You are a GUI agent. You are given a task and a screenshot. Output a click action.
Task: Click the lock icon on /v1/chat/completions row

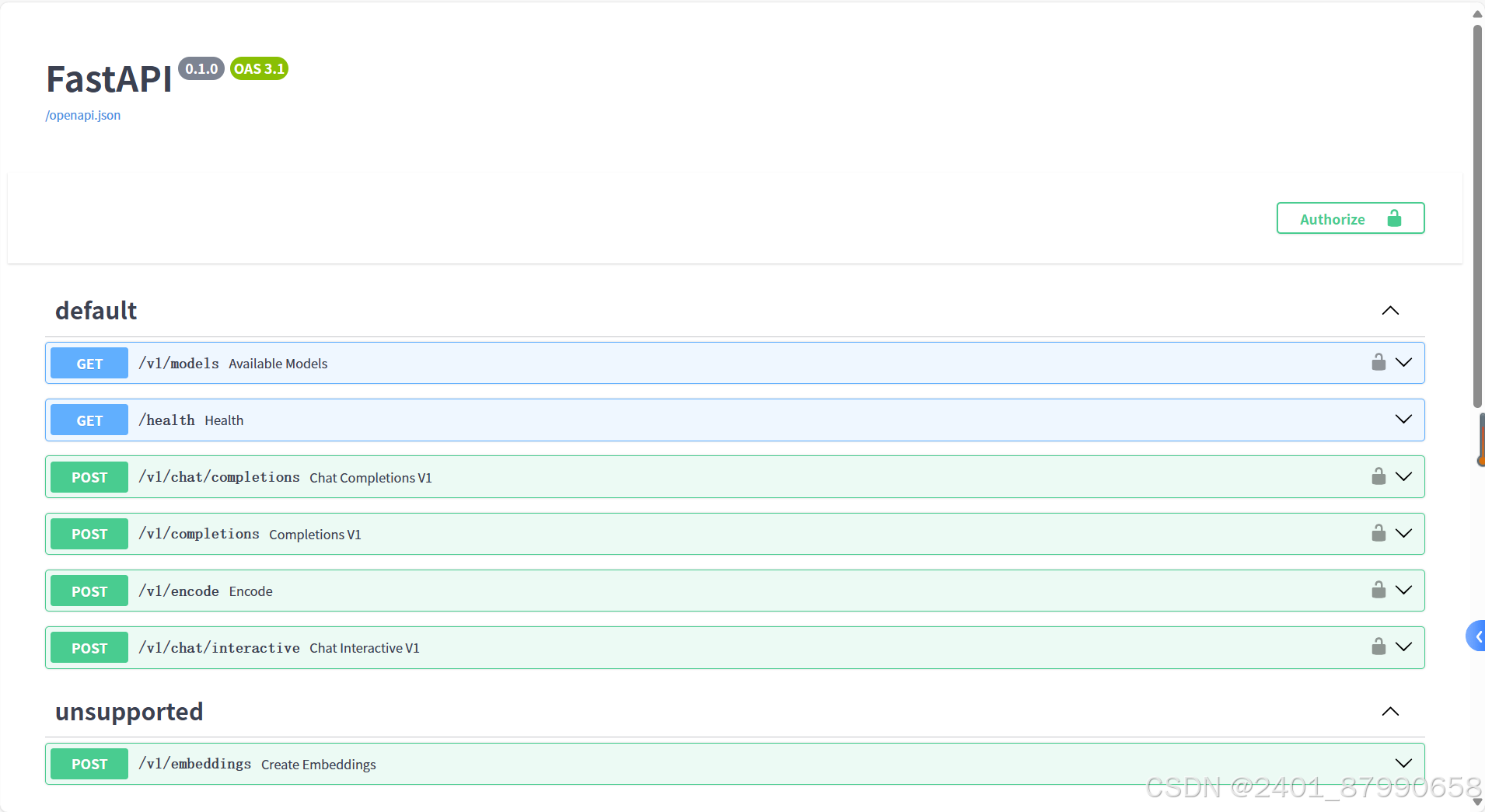1378,476
